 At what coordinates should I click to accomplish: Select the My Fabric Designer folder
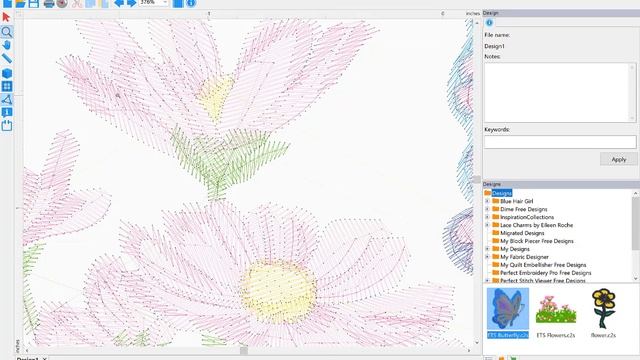(524, 257)
